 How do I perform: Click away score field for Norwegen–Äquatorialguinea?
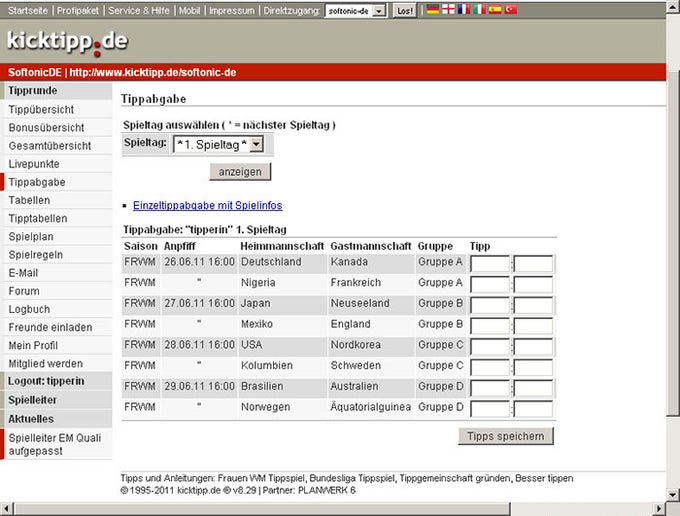point(533,409)
